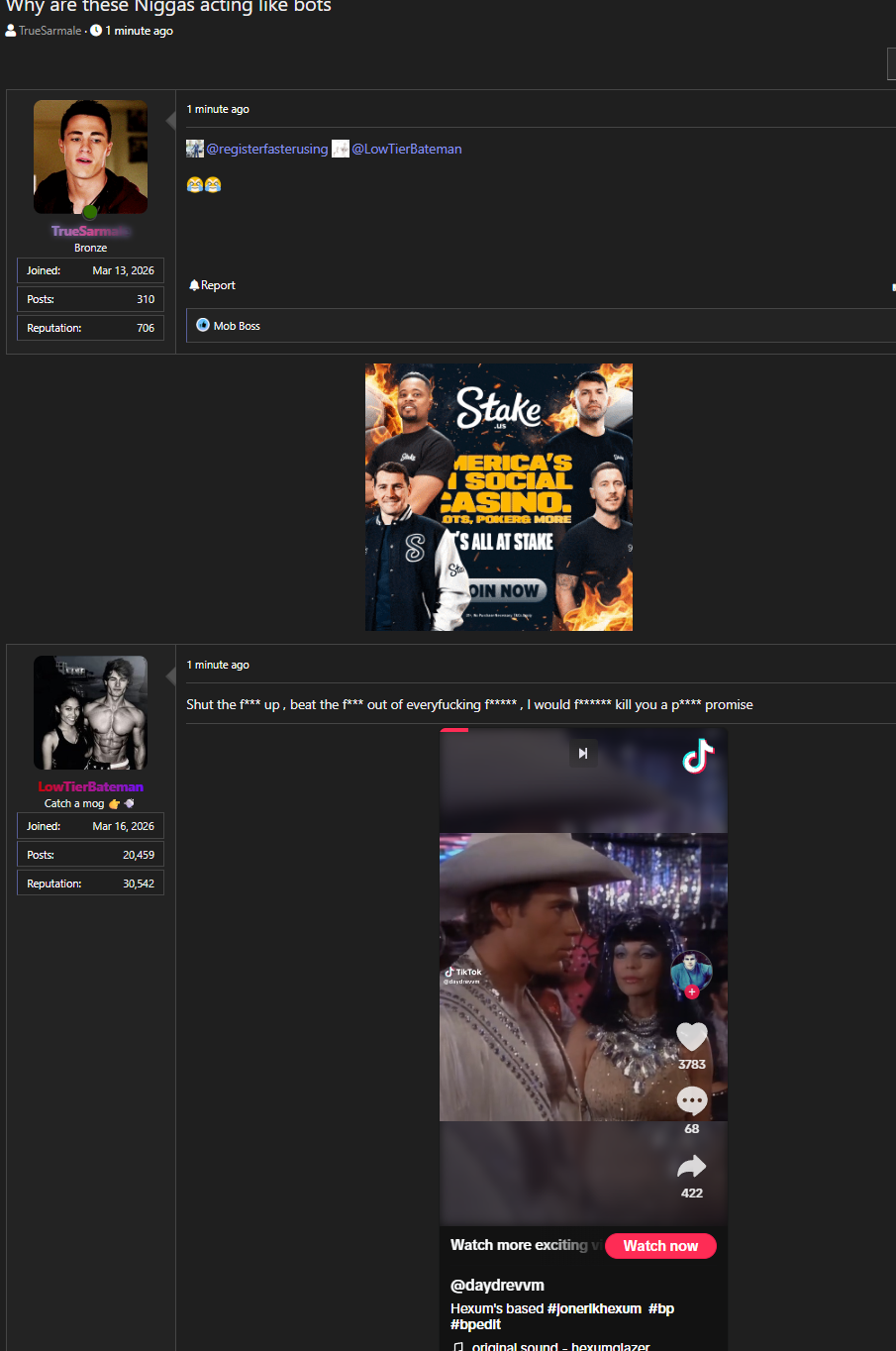Viewport: 896px width, 1351px height.
Task: Click the bell Report icon on the first post
Action: pyautogui.click(x=194, y=285)
